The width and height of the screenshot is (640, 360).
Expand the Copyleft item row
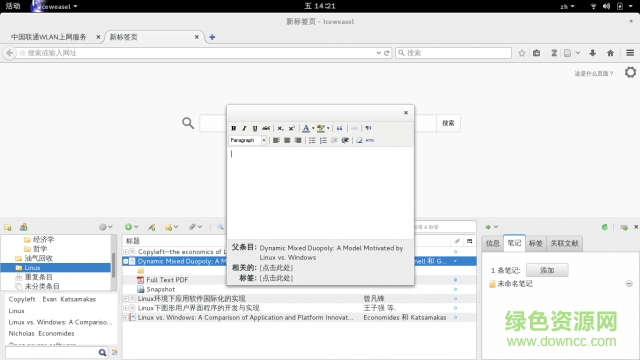click(x=126, y=252)
